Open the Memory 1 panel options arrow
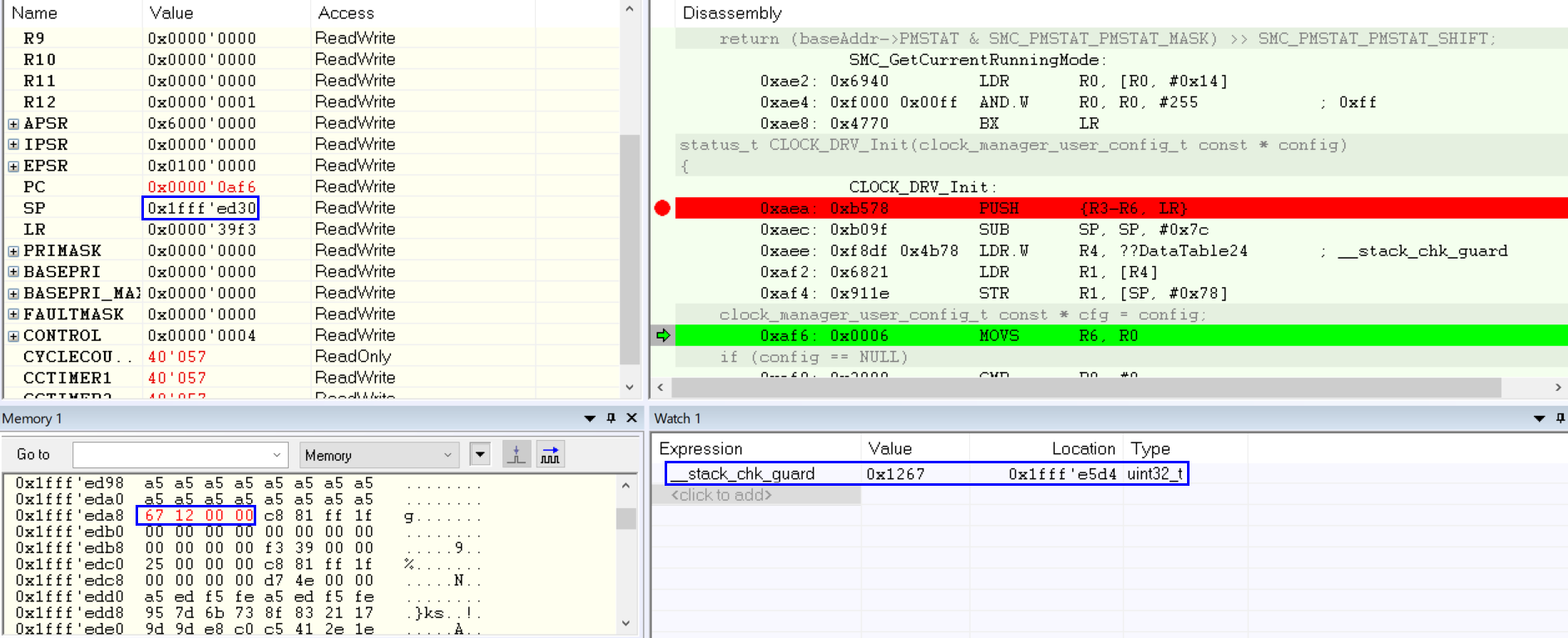 (590, 418)
